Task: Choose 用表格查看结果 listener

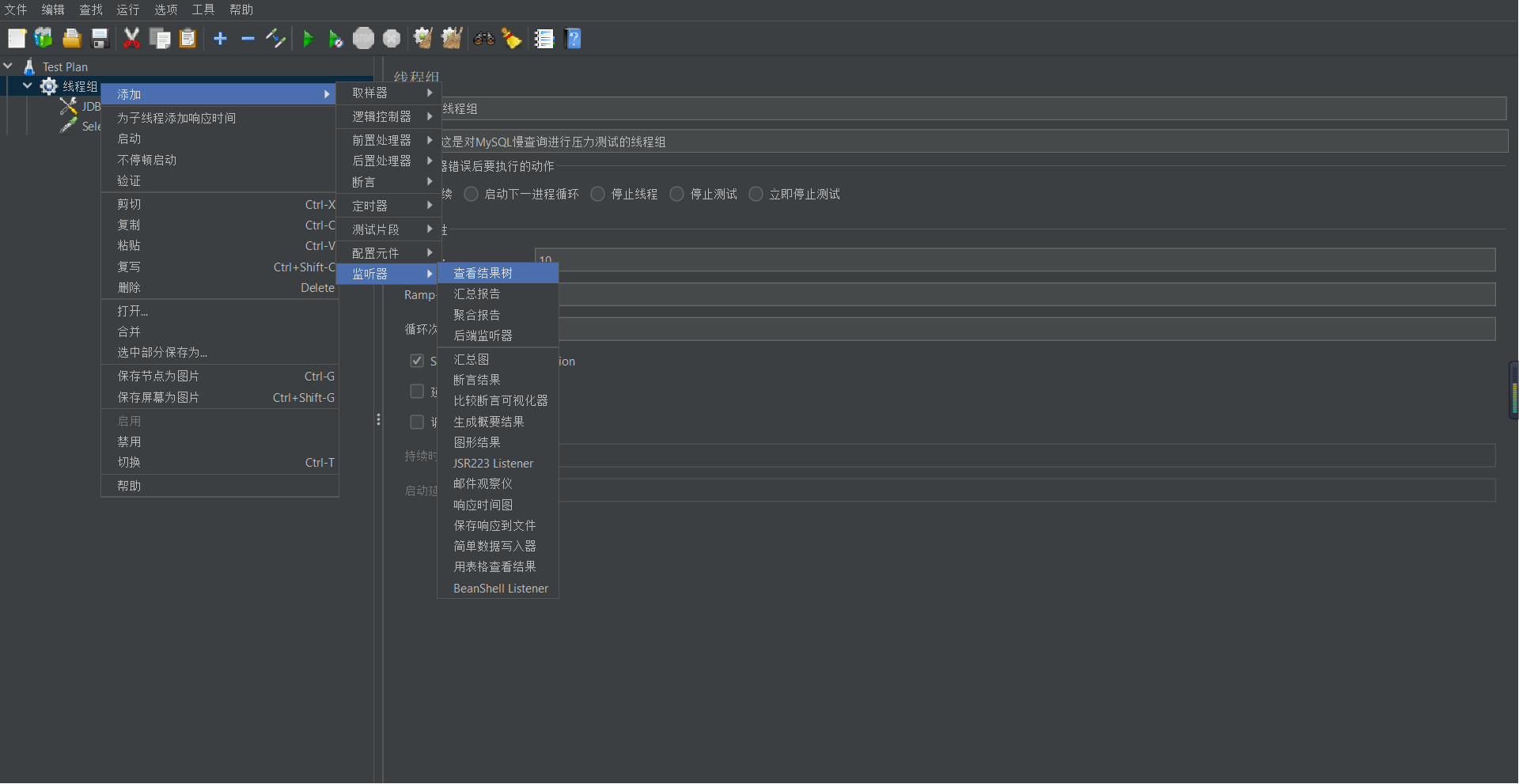Action: click(x=498, y=566)
